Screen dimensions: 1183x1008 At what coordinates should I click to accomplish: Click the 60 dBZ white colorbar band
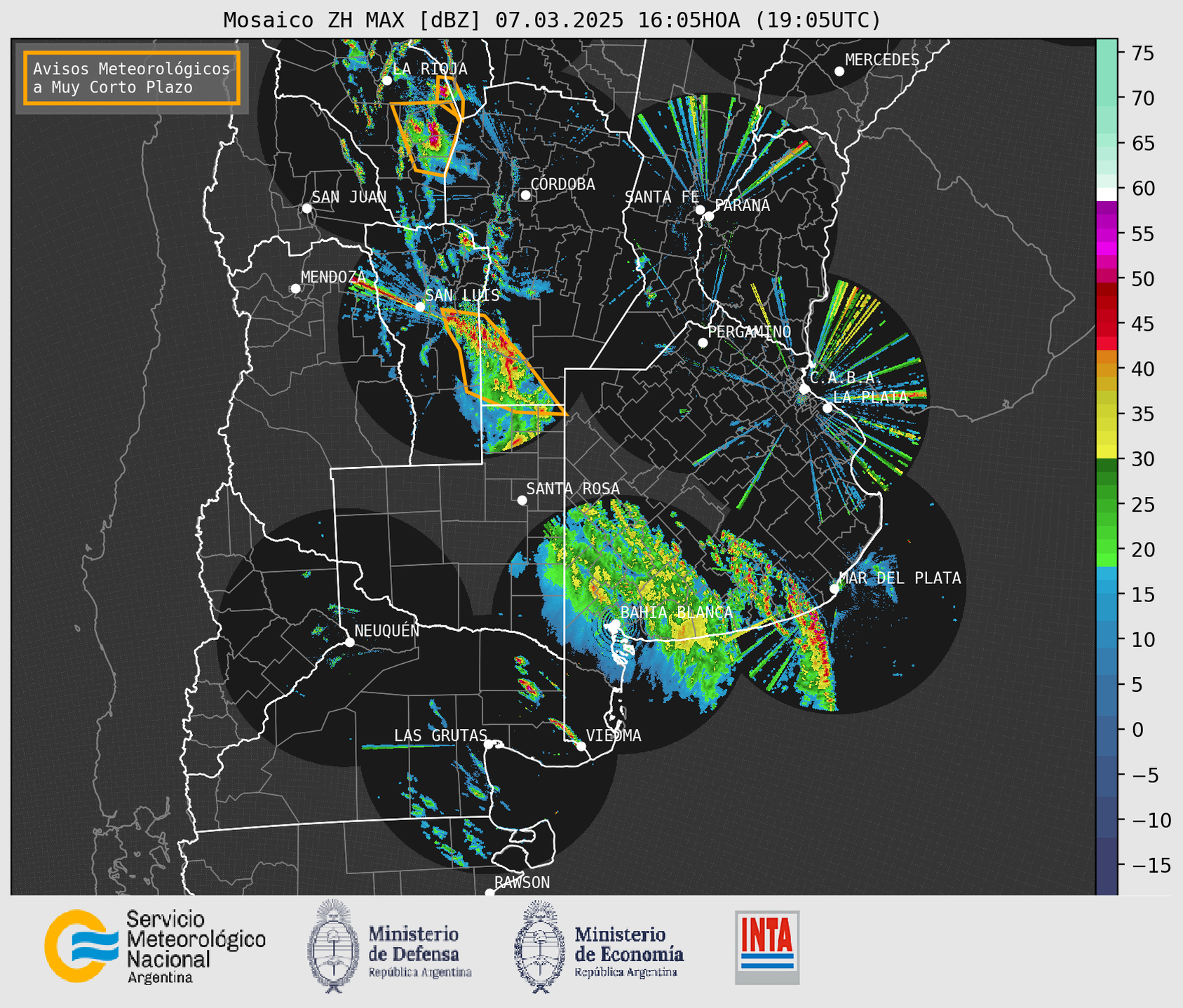point(1107,193)
